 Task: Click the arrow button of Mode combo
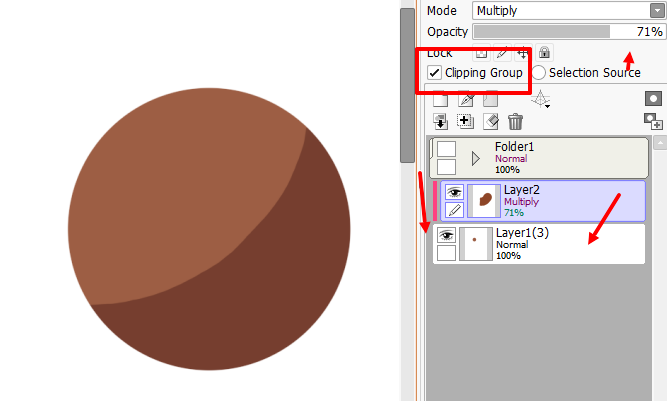click(x=657, y=11)
